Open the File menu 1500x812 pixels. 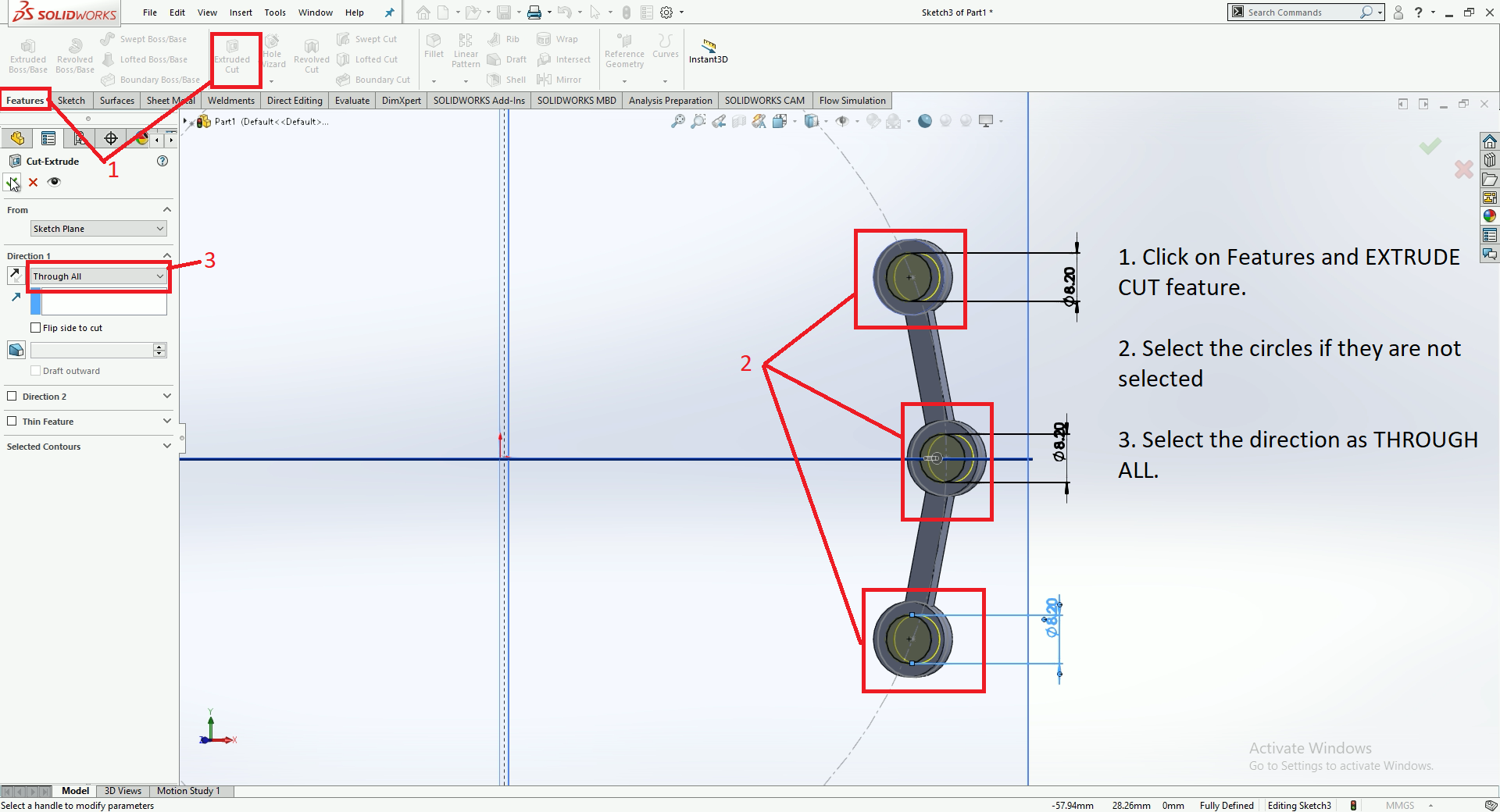(150, 12)
